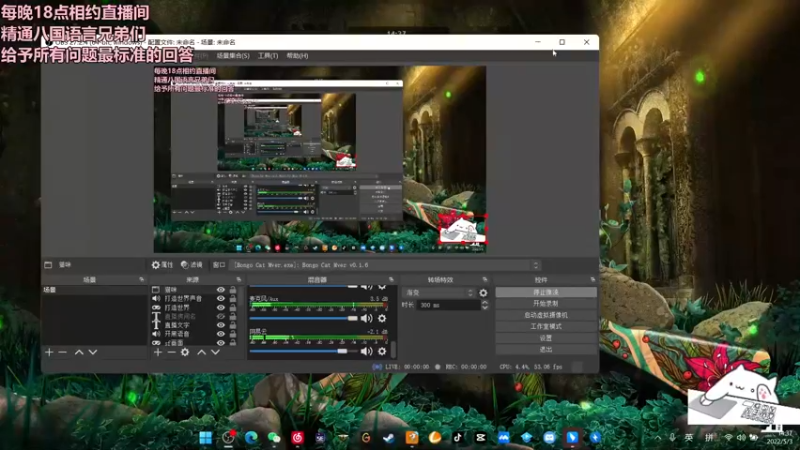Click 停止推流 to stop streaming
This screenshot has height=450, width=800.
[546, 292]
